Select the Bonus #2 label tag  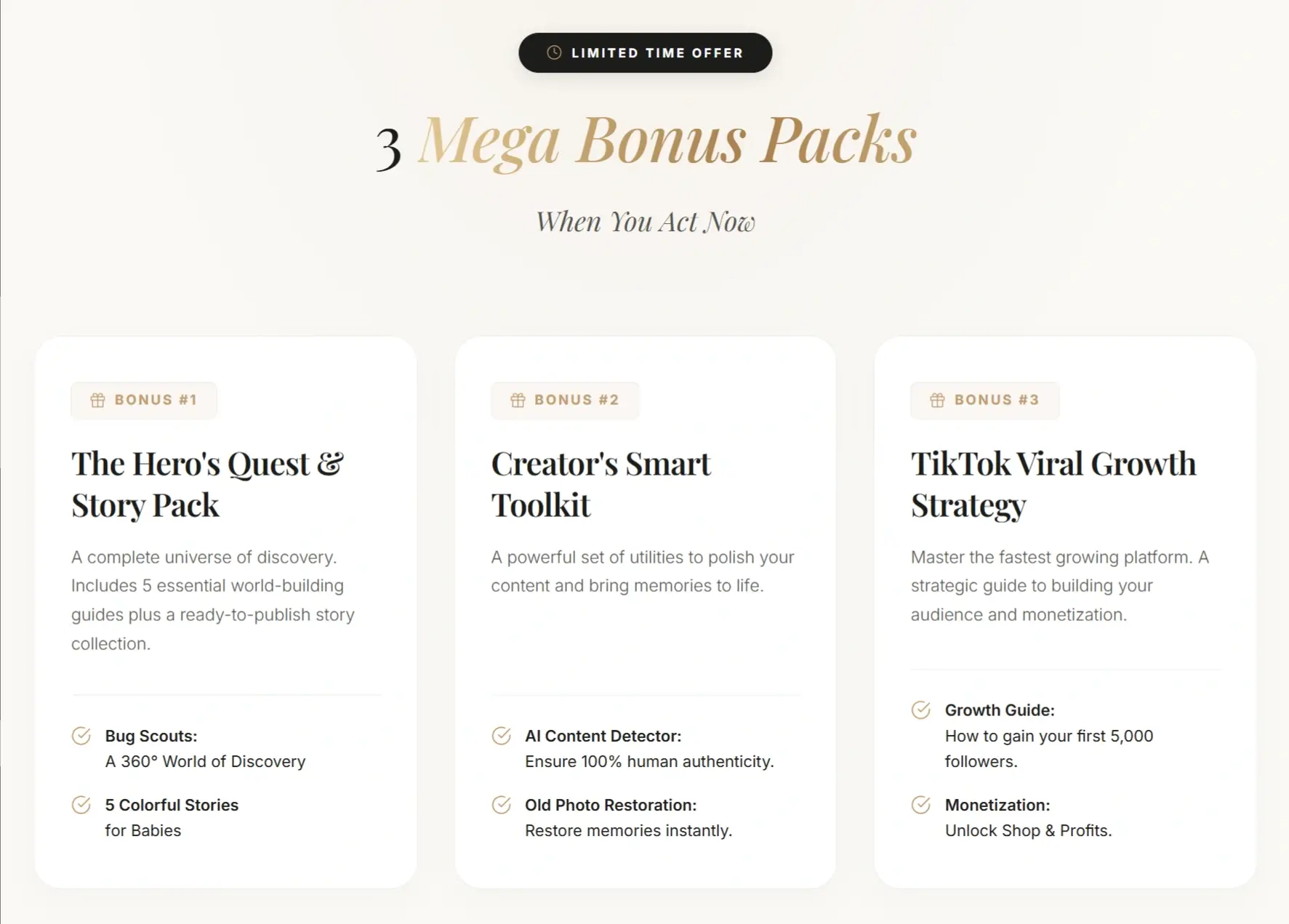pos(565,400)
